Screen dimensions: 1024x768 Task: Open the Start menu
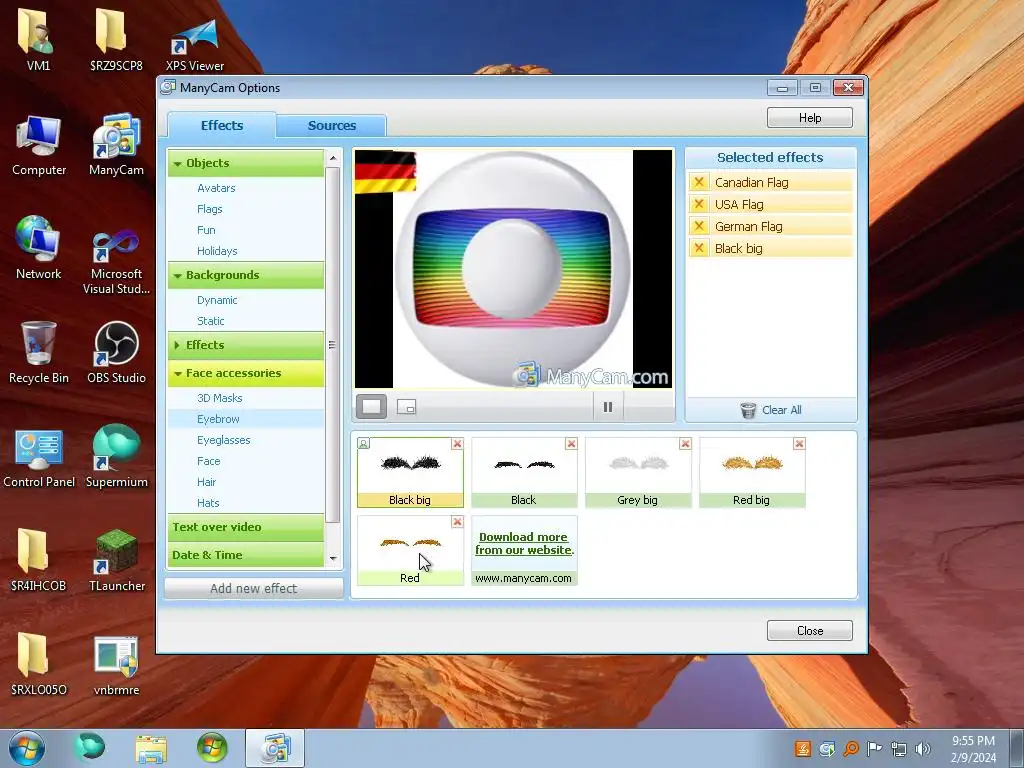(x=27, y=748)
